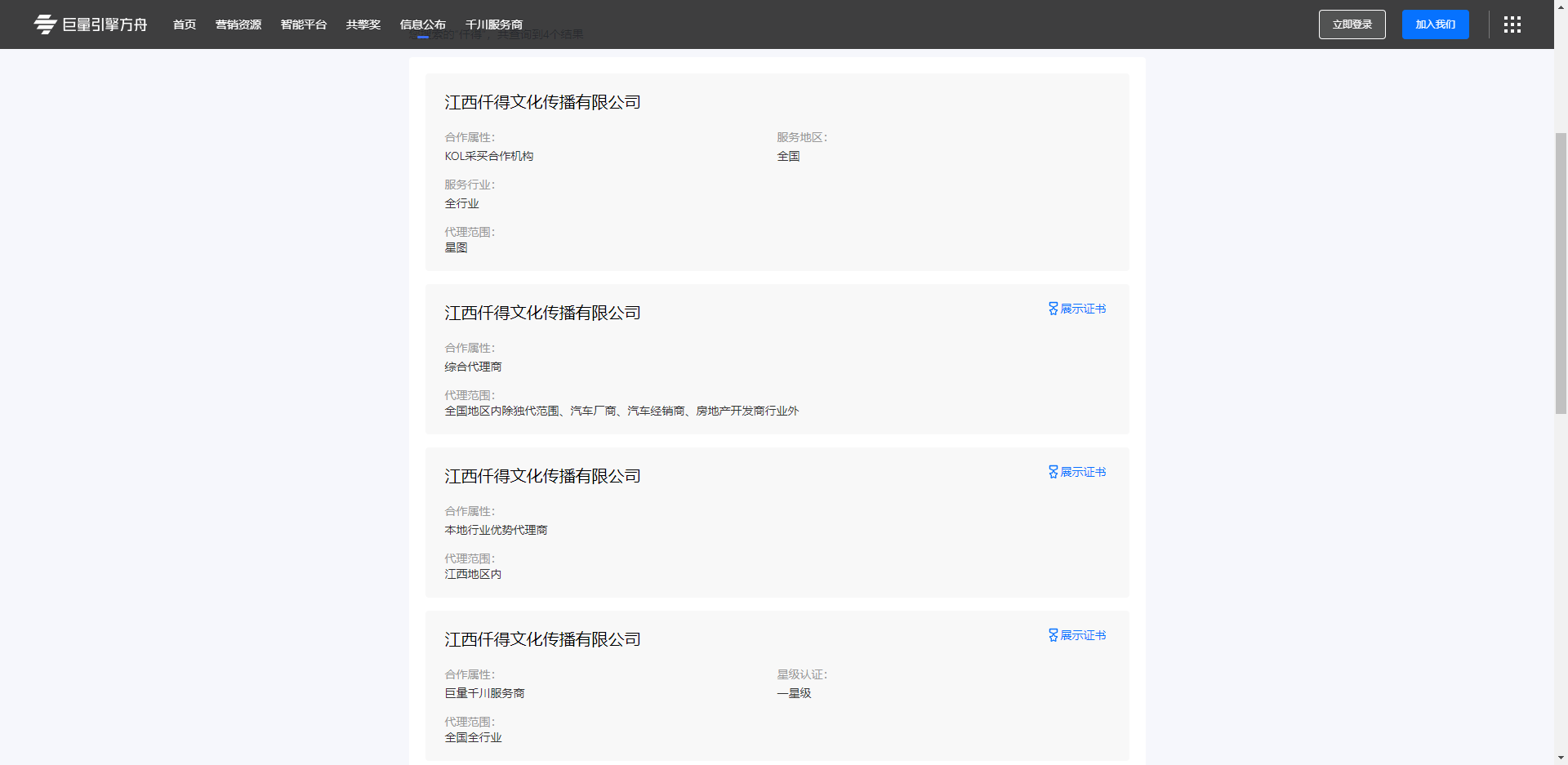
Task: Click the 立即登录 button
Action: [x=1352, y=24]
